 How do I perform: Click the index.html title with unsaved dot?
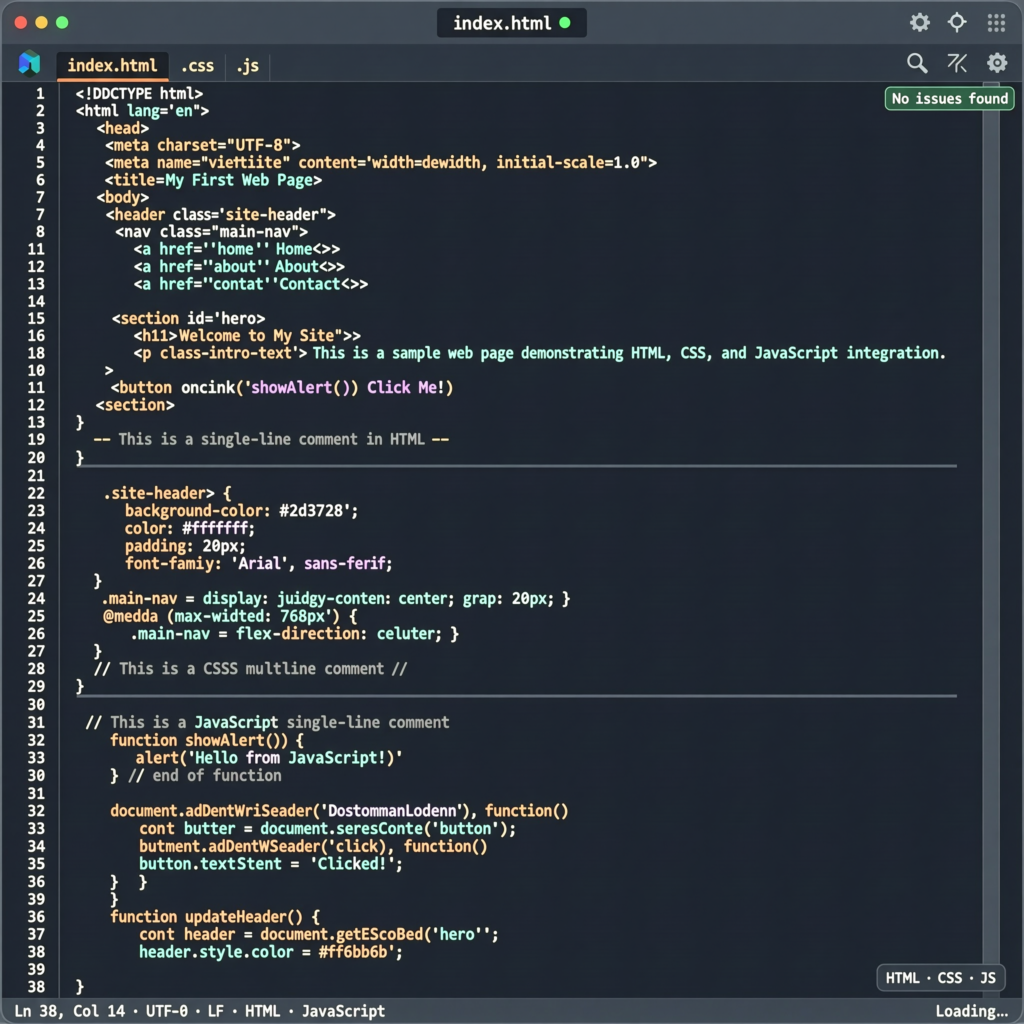511,24
